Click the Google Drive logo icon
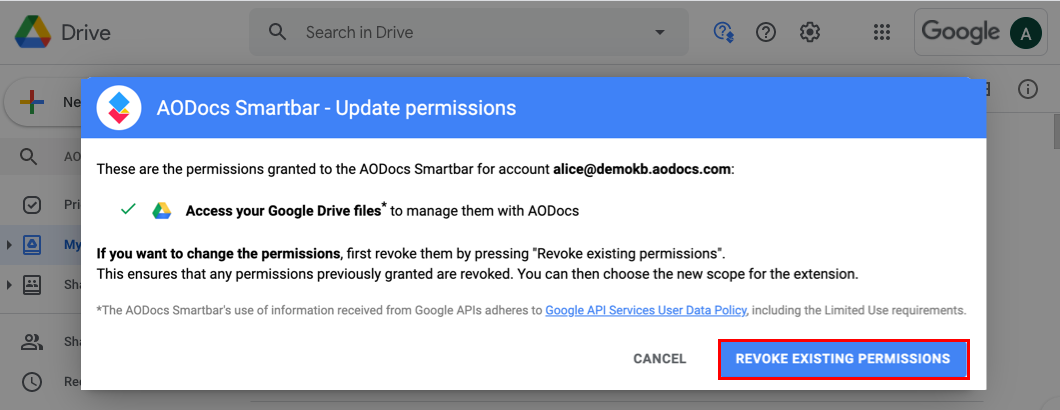This screenshot has width=1060, height=410. click(32, 32)
